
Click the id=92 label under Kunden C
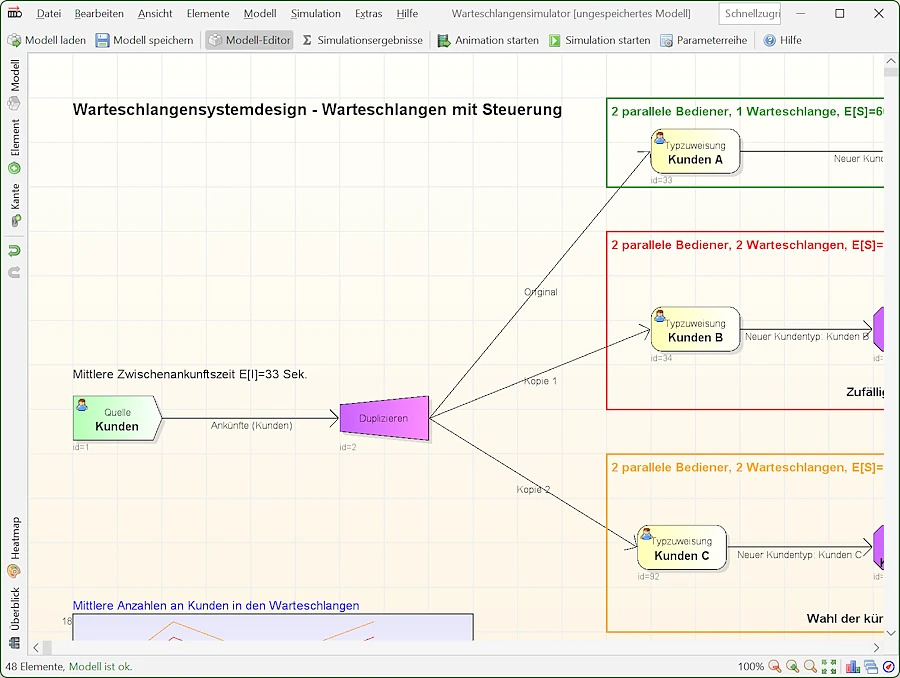pyautogui.click(x=648, y=576)
